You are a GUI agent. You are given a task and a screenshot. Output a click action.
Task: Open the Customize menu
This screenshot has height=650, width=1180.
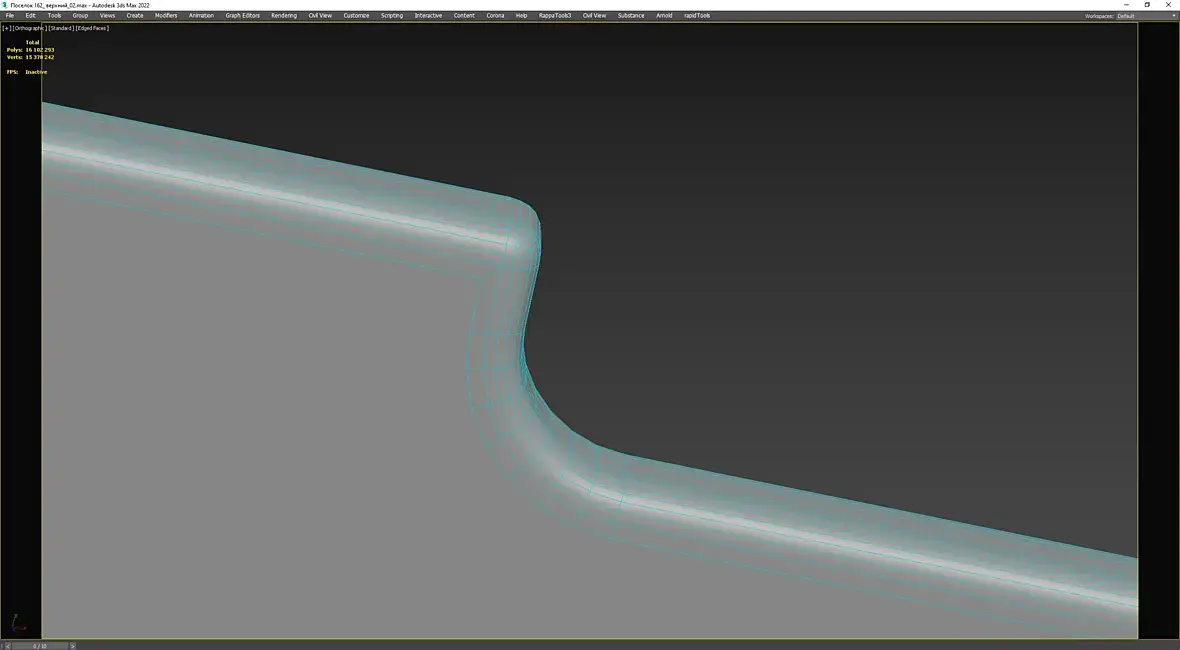356,15
